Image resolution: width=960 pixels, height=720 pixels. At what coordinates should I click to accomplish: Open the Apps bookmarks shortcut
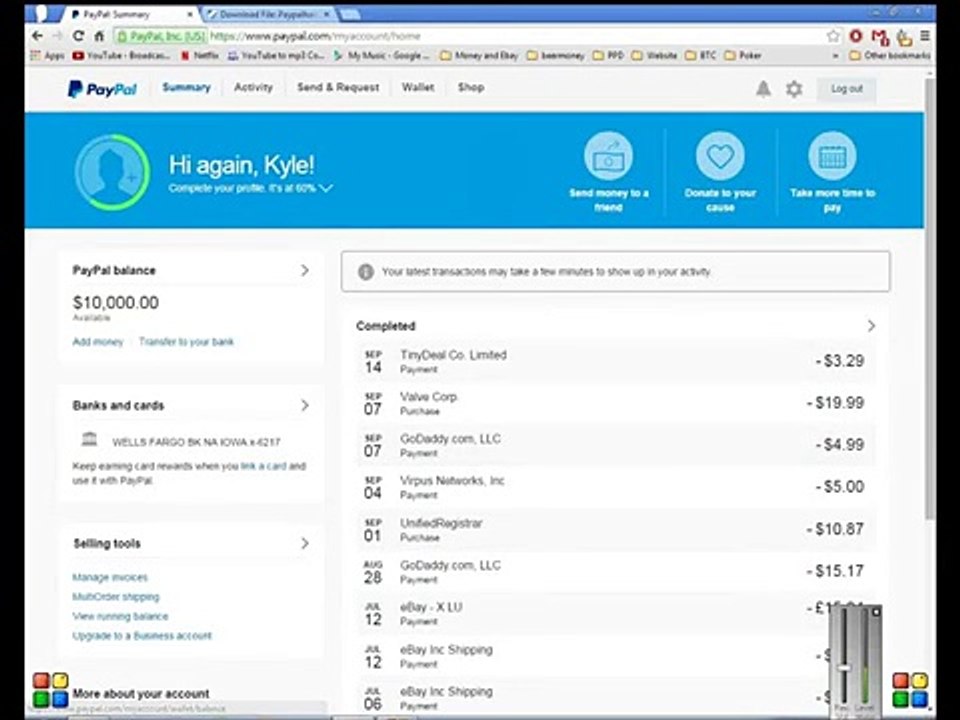48,55
